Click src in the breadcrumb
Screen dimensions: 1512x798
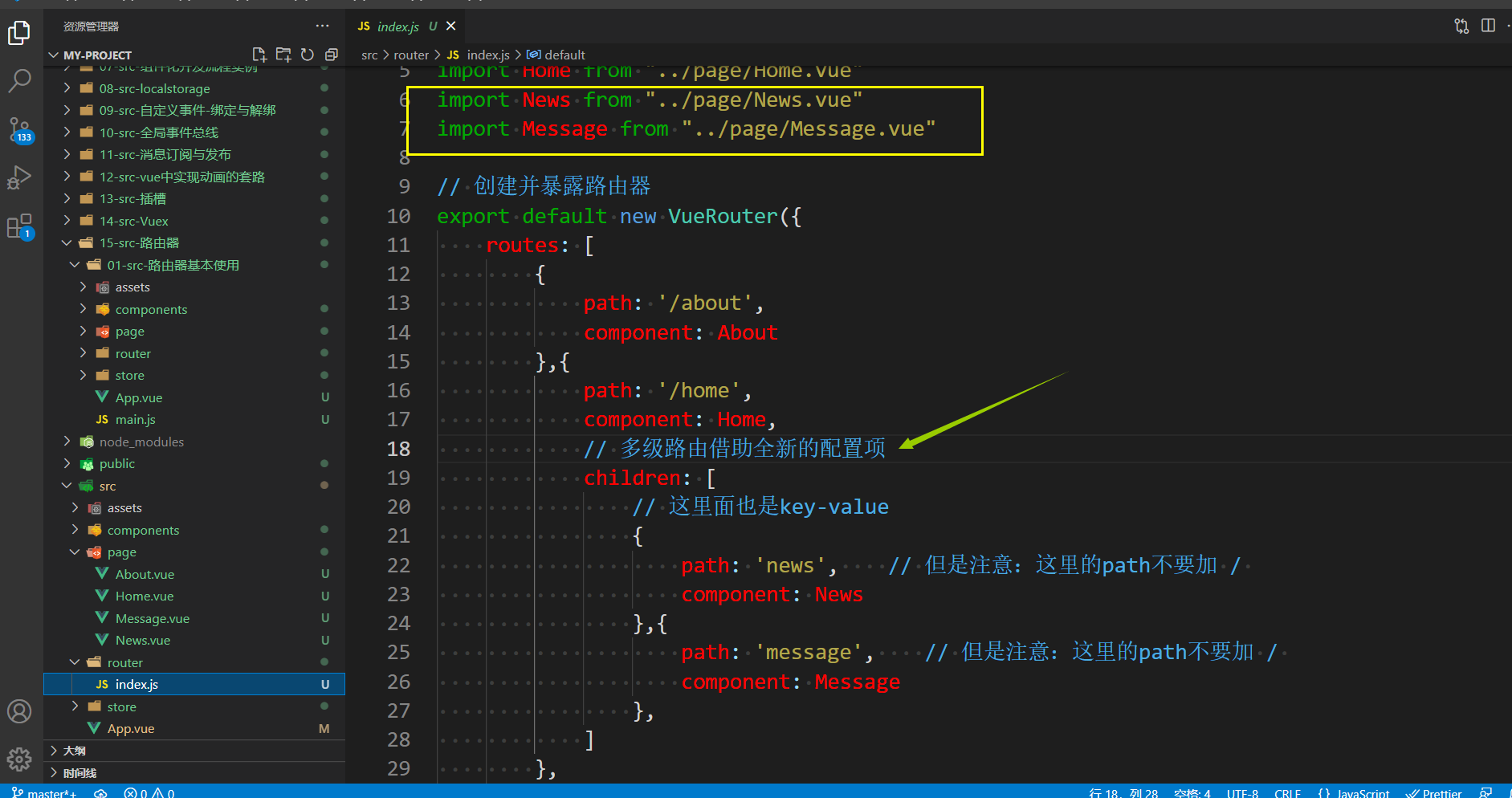[x=369, y=55]
